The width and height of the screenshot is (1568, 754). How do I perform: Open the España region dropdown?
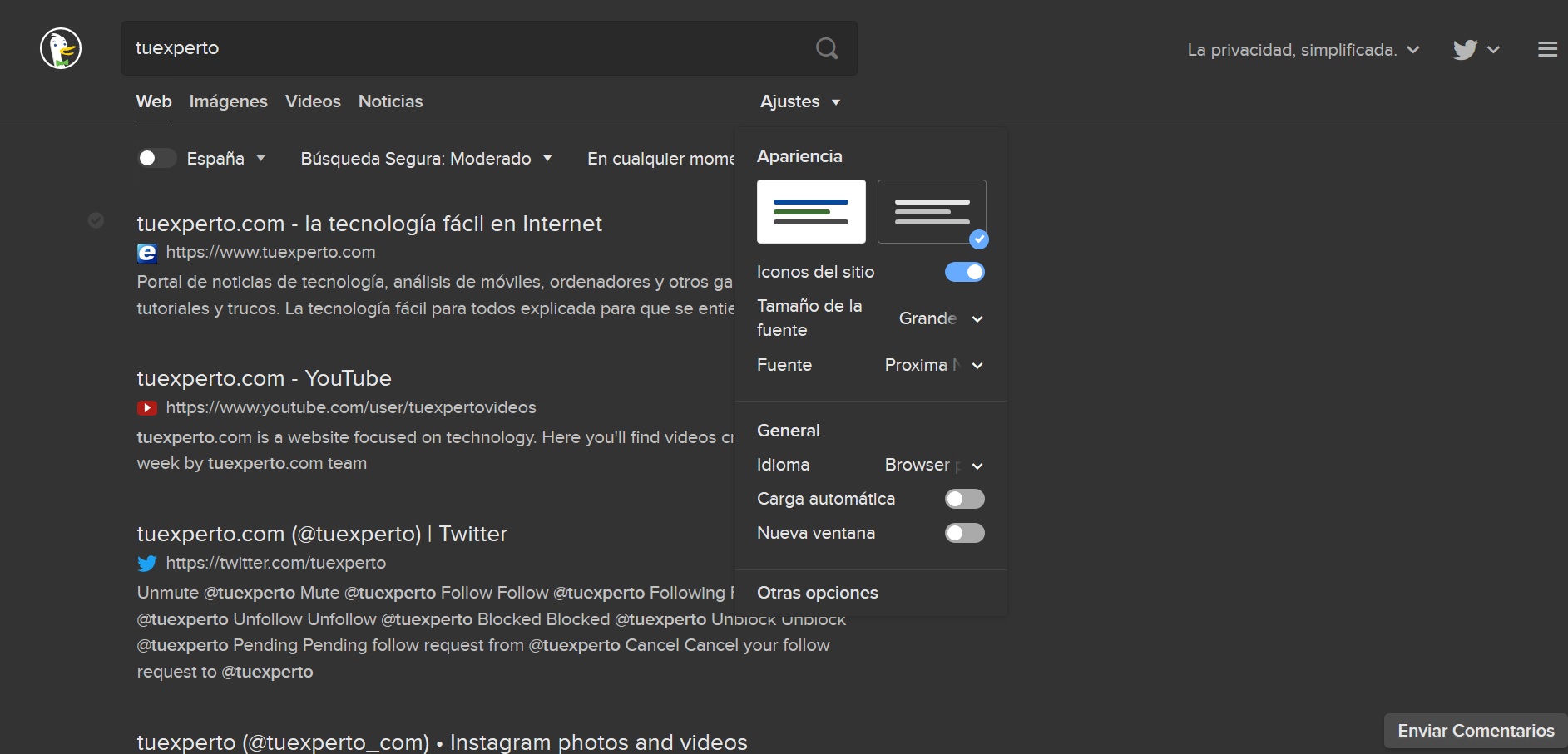[x=226, y=158]
